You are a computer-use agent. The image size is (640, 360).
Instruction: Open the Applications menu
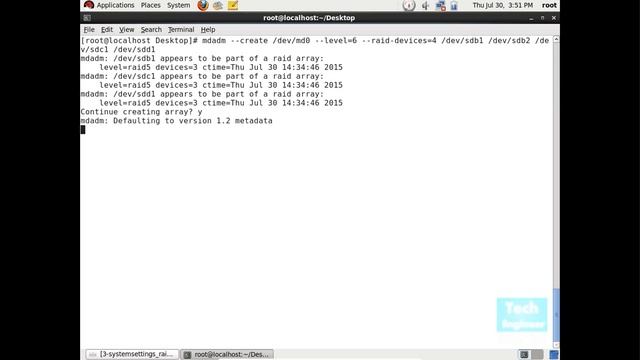pos(115,5)
